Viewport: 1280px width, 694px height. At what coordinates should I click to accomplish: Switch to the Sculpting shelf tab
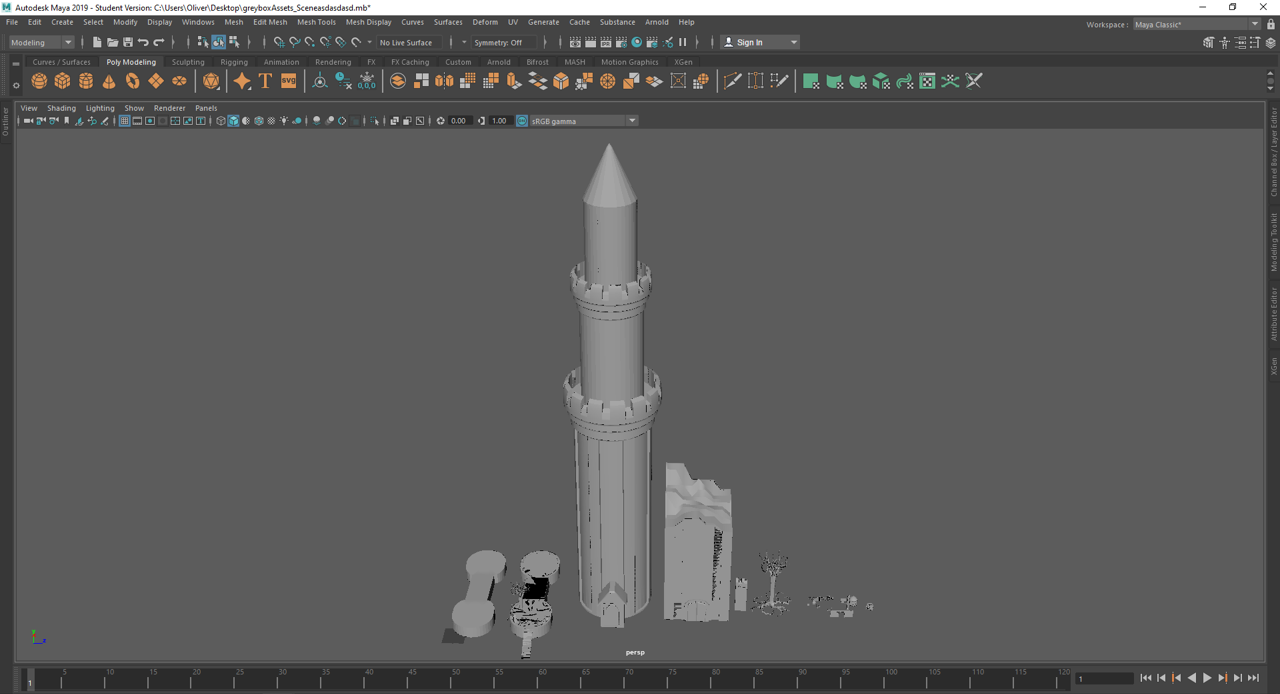pyautogui.click(x=187, y=62)
